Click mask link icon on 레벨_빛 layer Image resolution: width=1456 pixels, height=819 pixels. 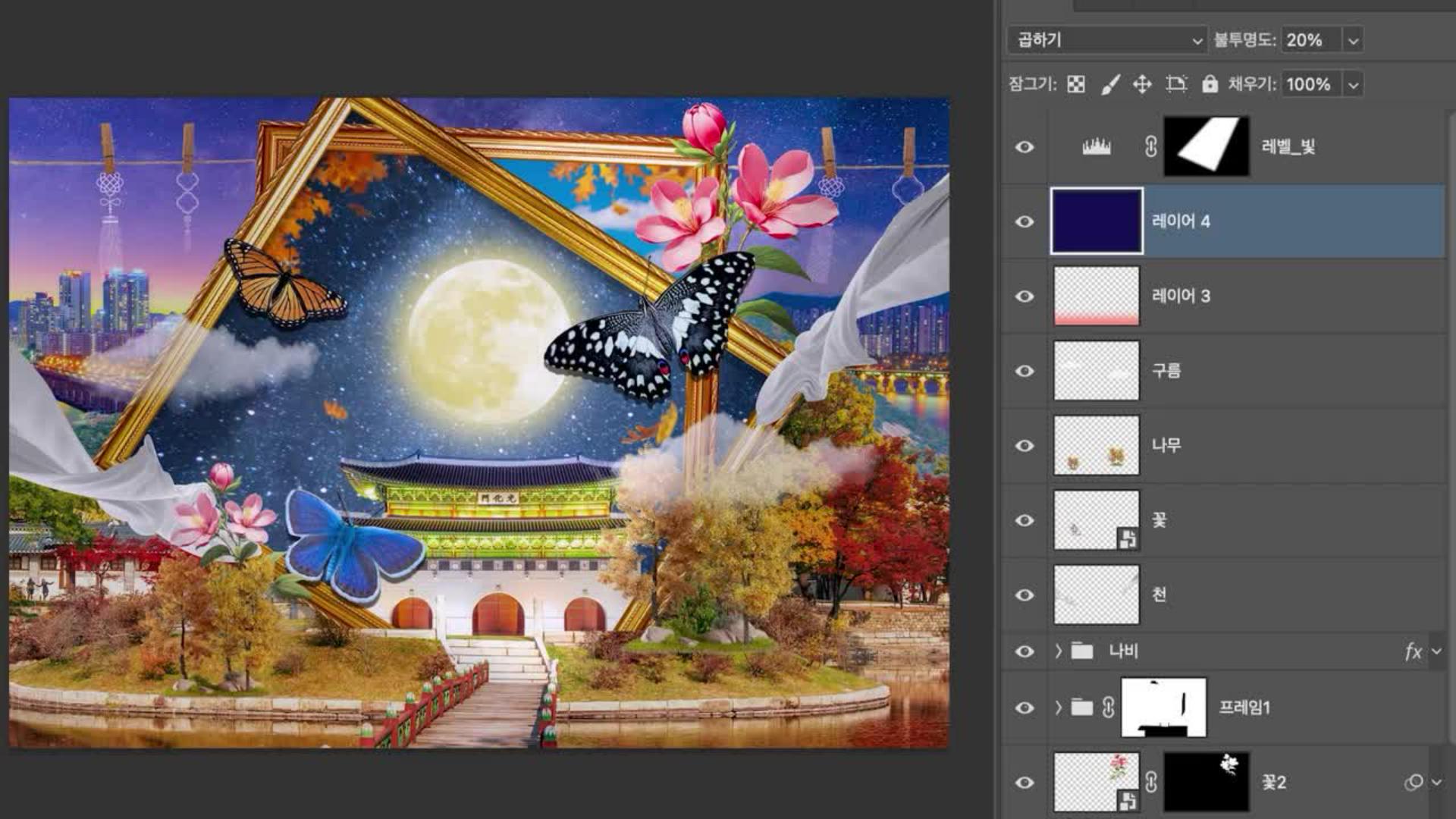(1150, 146)
